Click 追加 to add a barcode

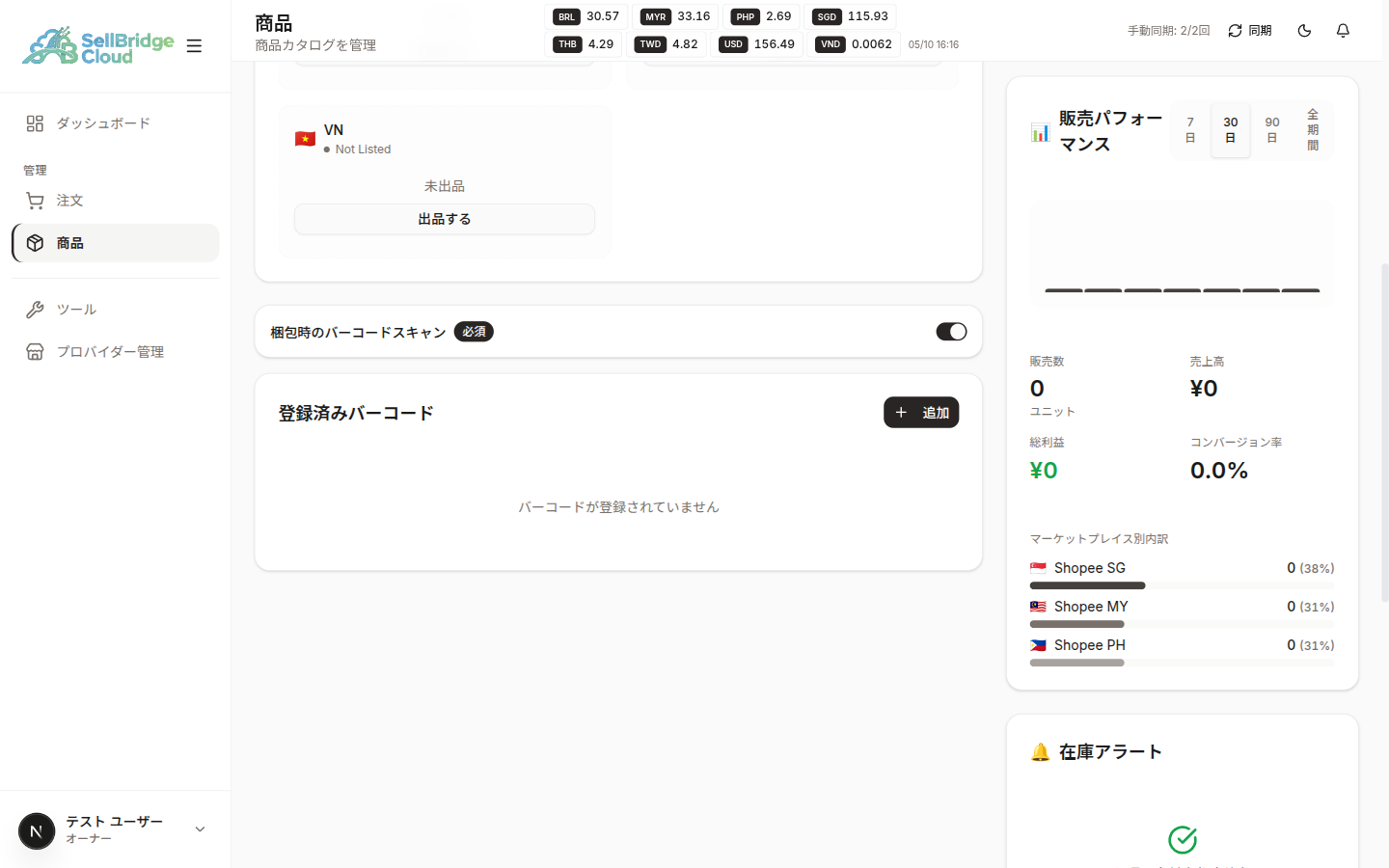(x=921, y=413)
